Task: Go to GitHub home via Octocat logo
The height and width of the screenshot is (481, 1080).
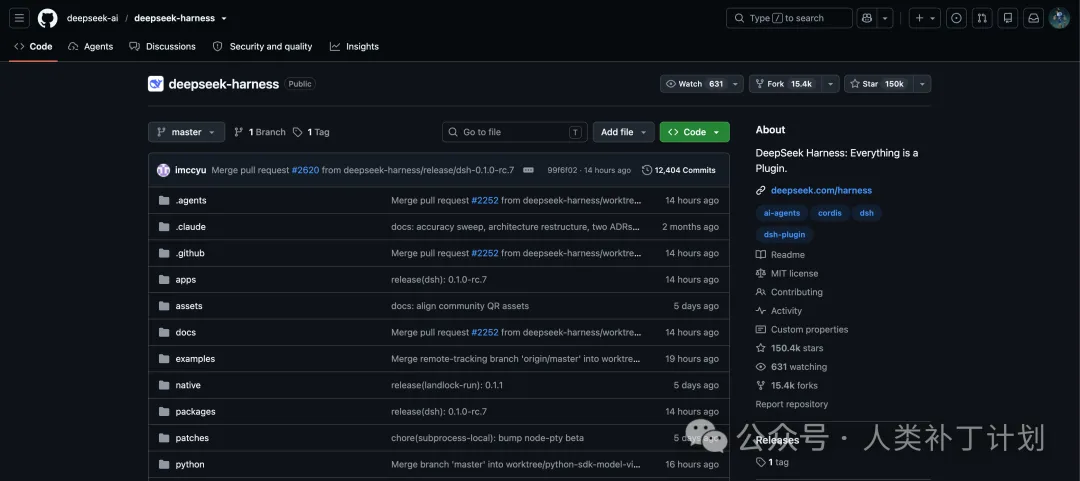Action: coord(48,18)
